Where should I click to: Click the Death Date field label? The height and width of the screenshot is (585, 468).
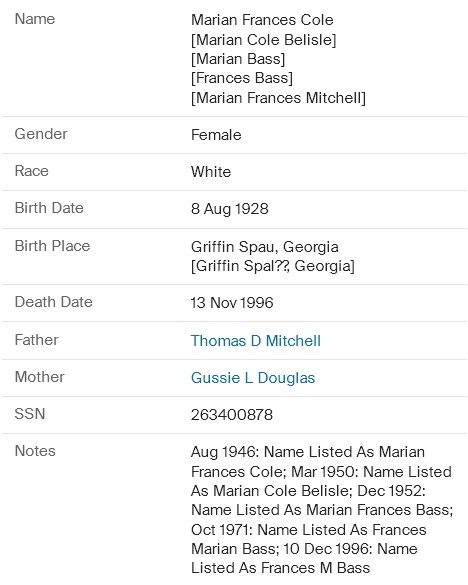[x=53, y=302]
